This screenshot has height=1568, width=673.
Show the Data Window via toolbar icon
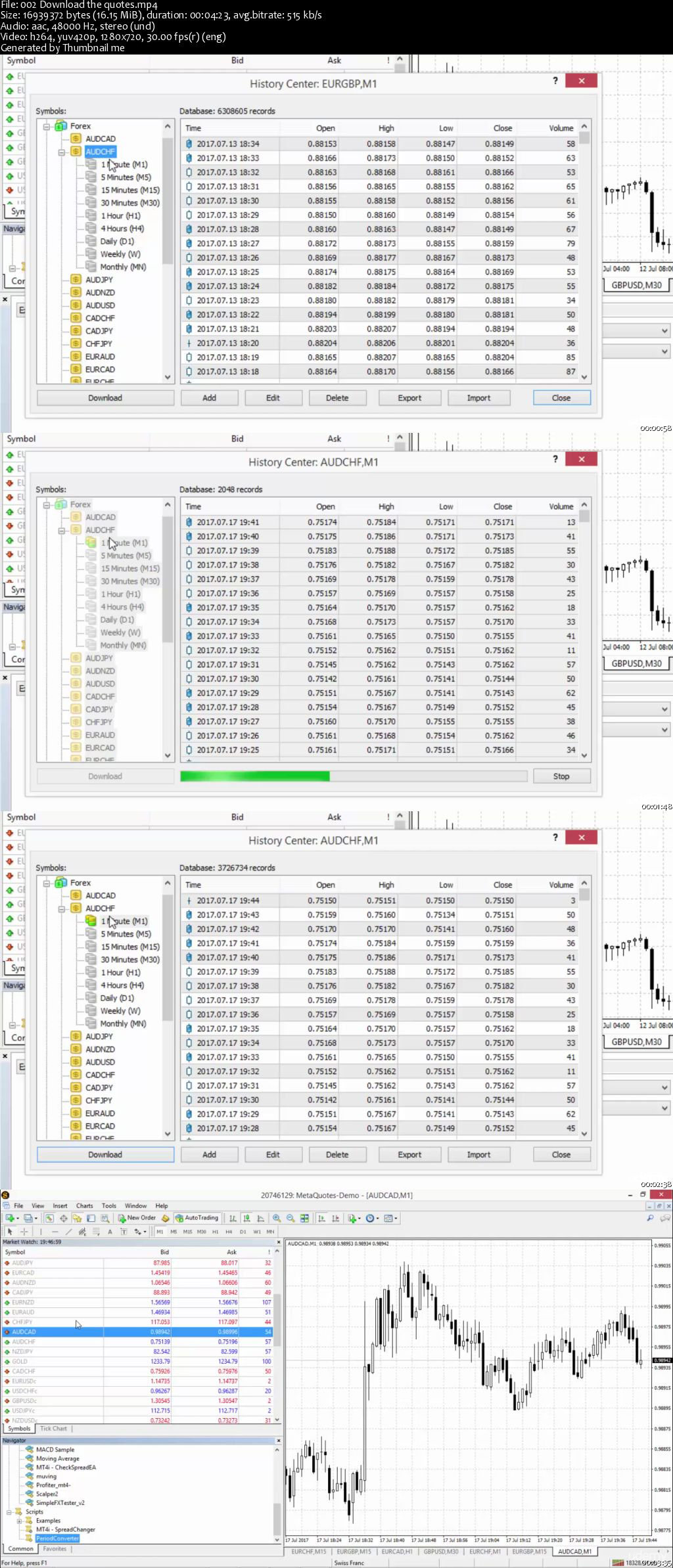coord(64,1218)
